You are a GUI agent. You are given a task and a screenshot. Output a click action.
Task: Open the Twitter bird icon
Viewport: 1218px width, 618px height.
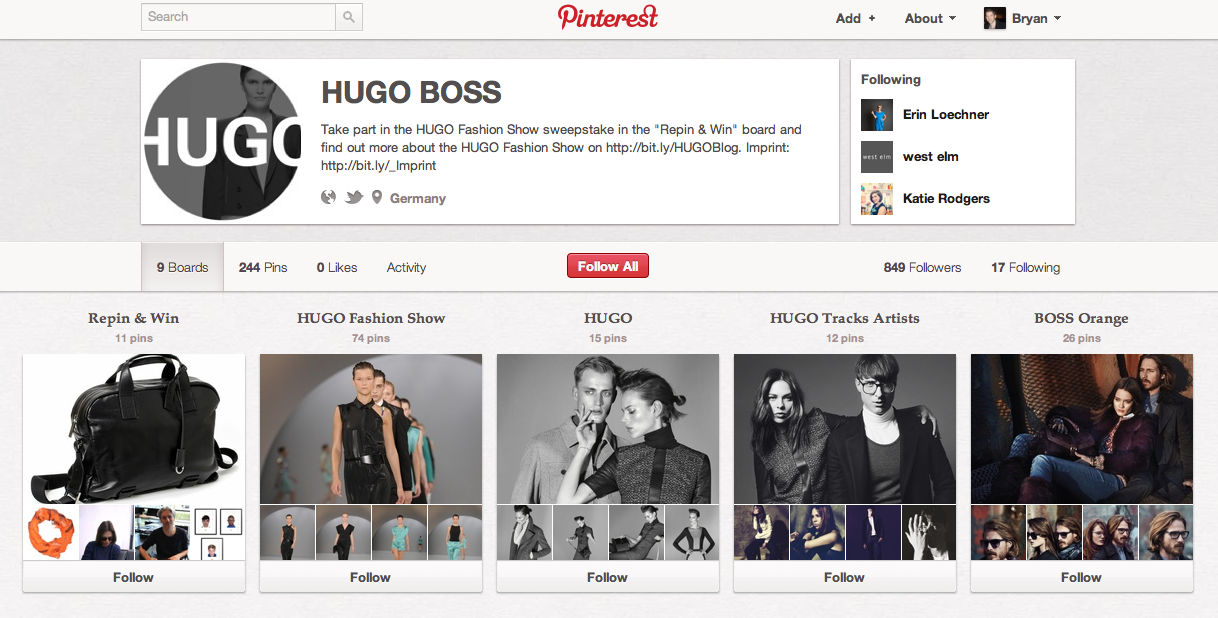pos(354,198)
